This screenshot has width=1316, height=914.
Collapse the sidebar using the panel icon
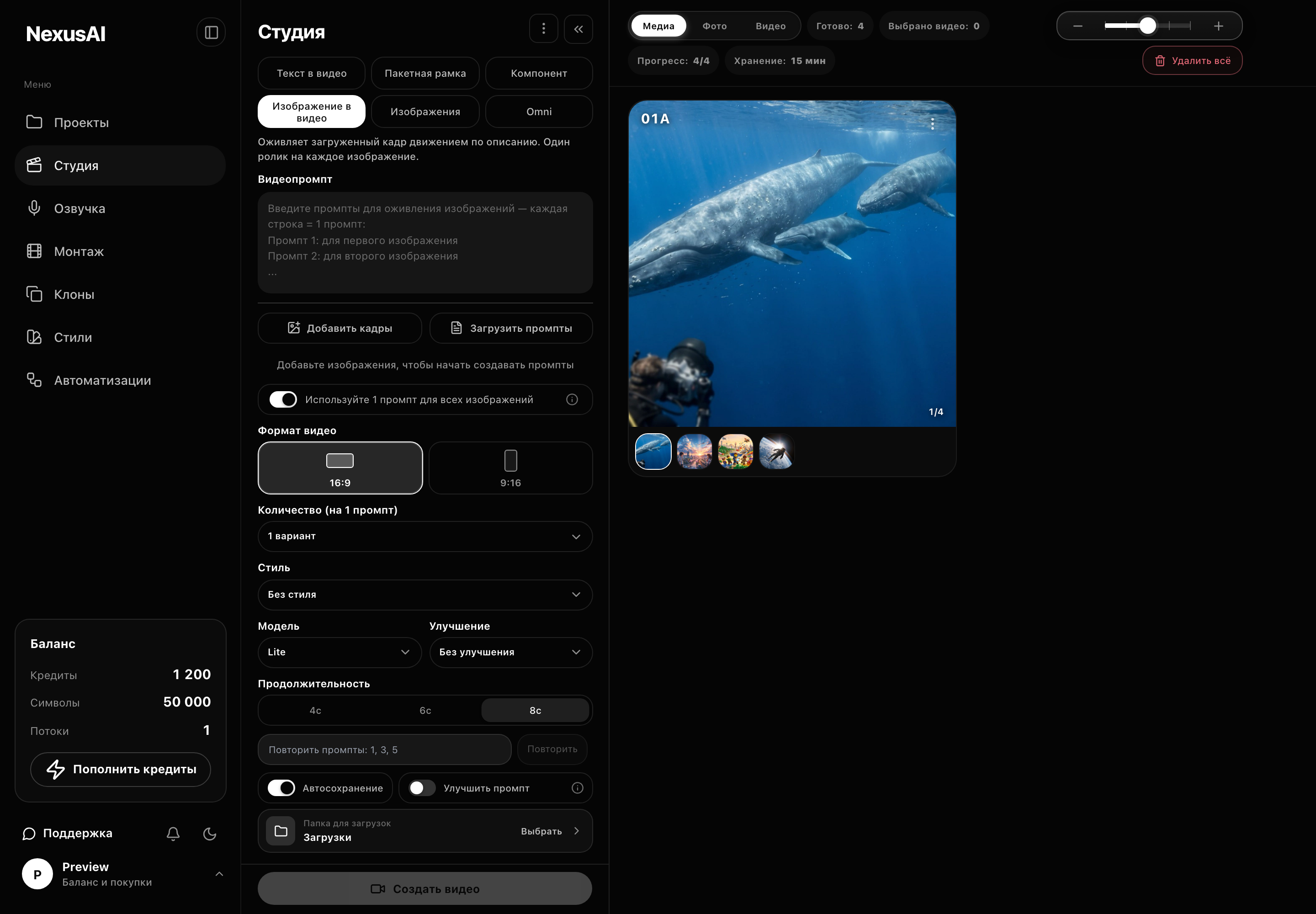pyautogui.click(x=211, y=32)
